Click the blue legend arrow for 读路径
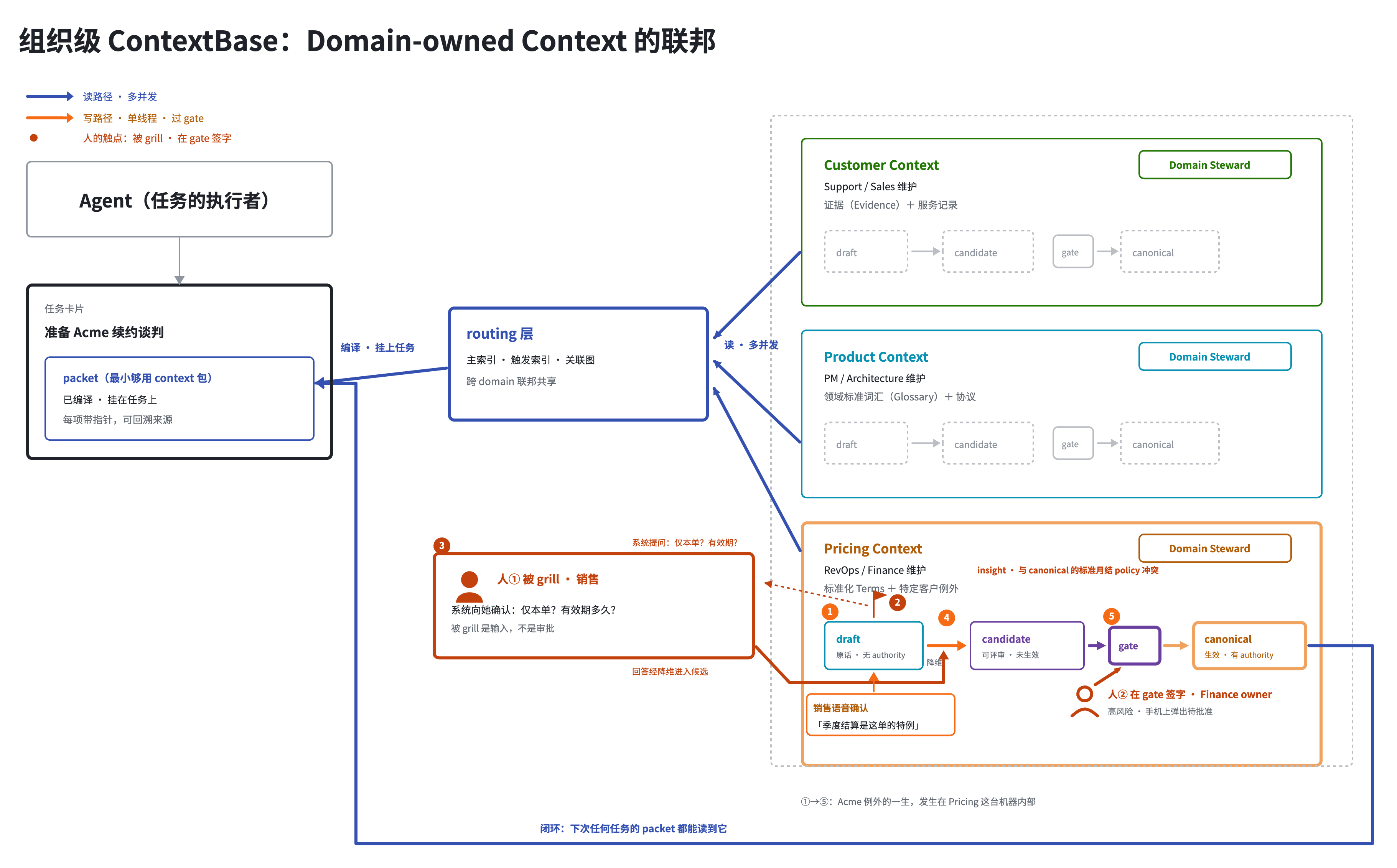This screenshot has width=1397, height=868. (x=50, y=96)
